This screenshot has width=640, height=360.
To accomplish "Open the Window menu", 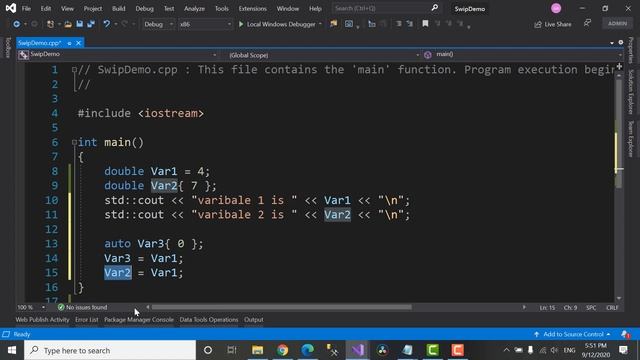I will click(287, 8).
